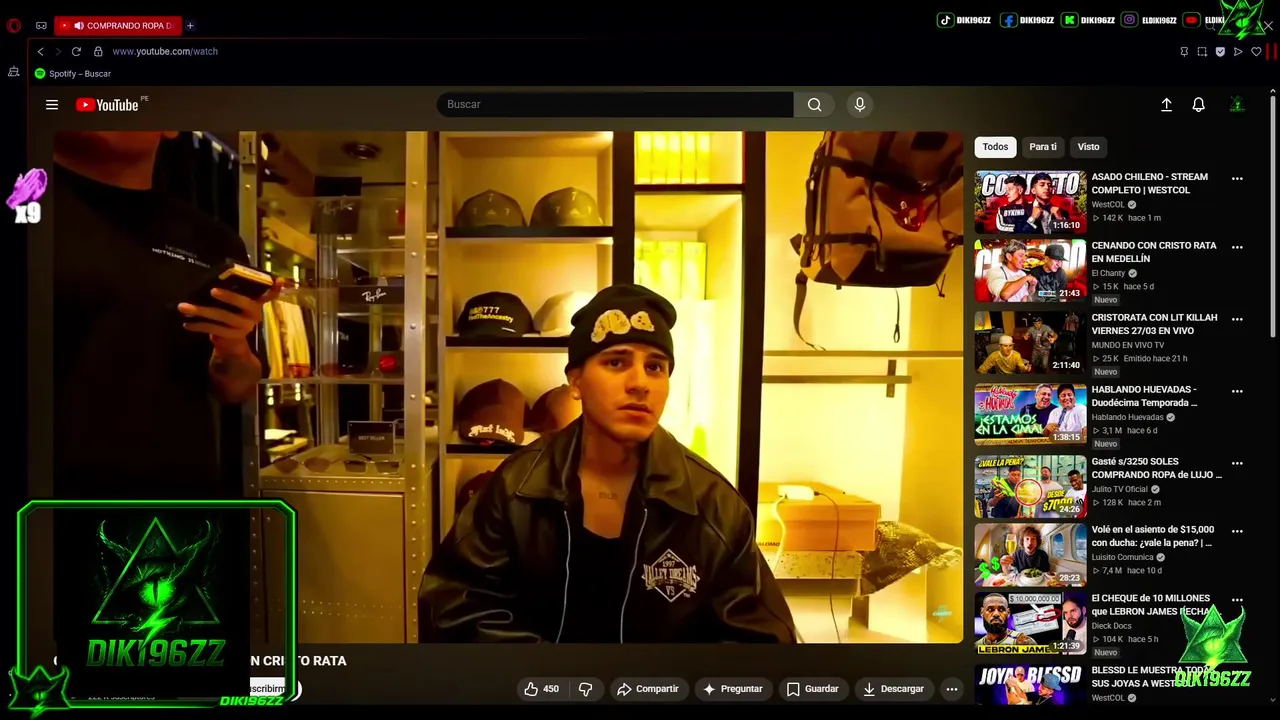Click the Preguntar button
Image resolution: width=1280 pixels, height=720 pixels.
(733, 689)
